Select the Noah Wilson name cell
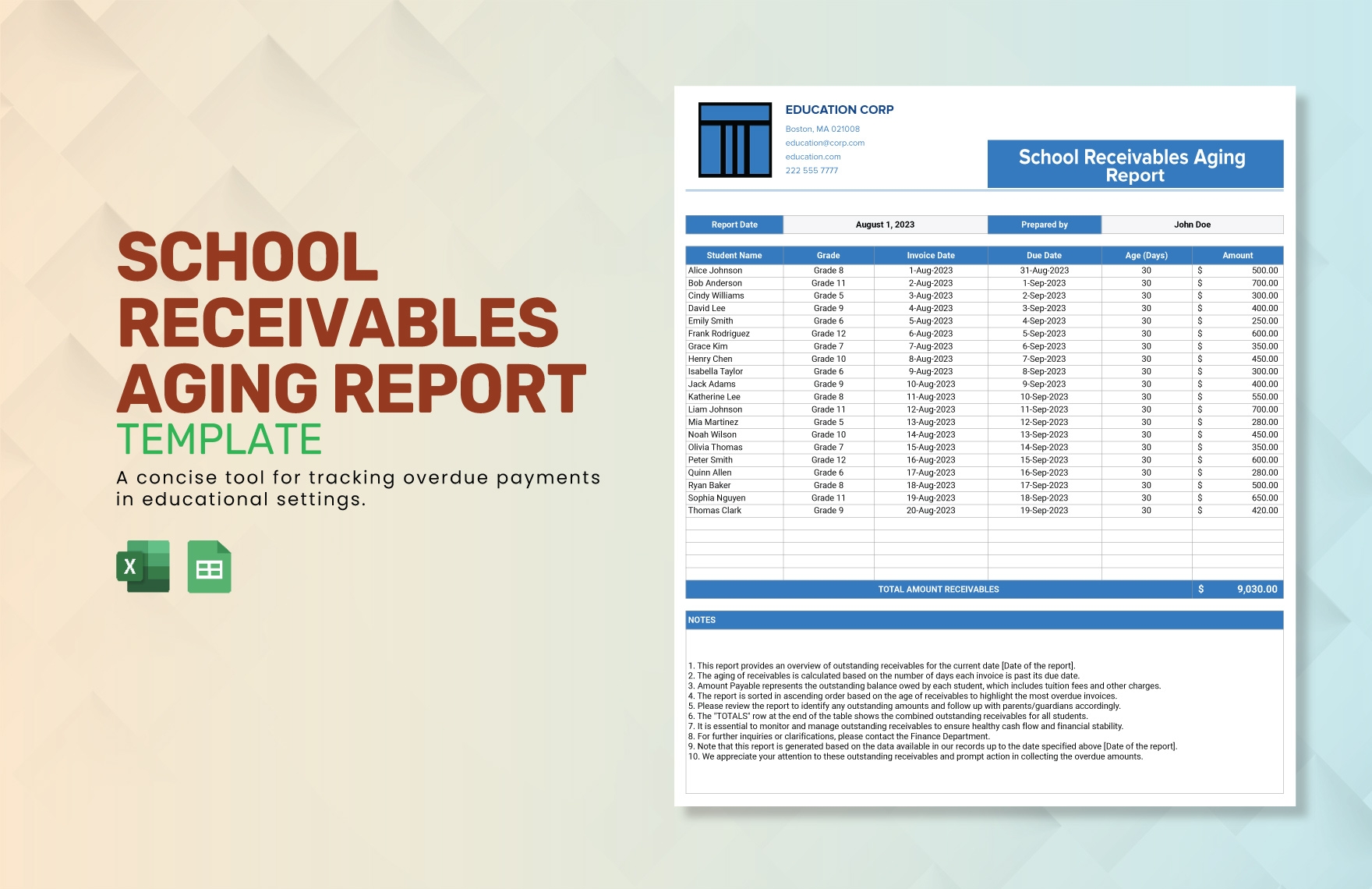1372x889 pixels. pyautogui.click(x=734, y=434)
